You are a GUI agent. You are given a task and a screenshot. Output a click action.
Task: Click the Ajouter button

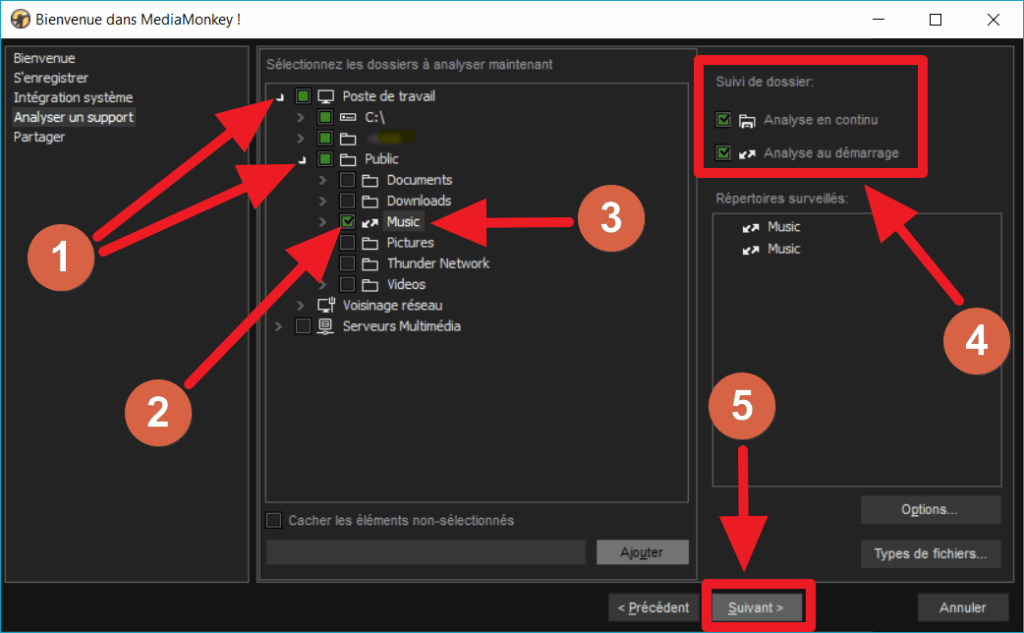point(642,552)
